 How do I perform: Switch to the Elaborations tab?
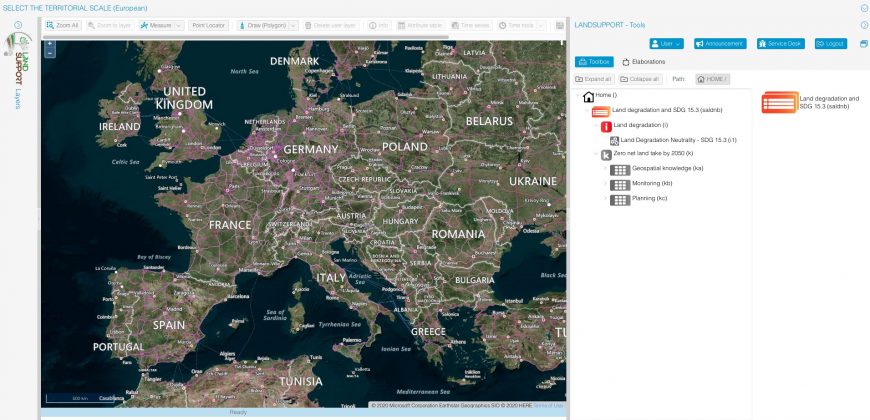[644, 62]
